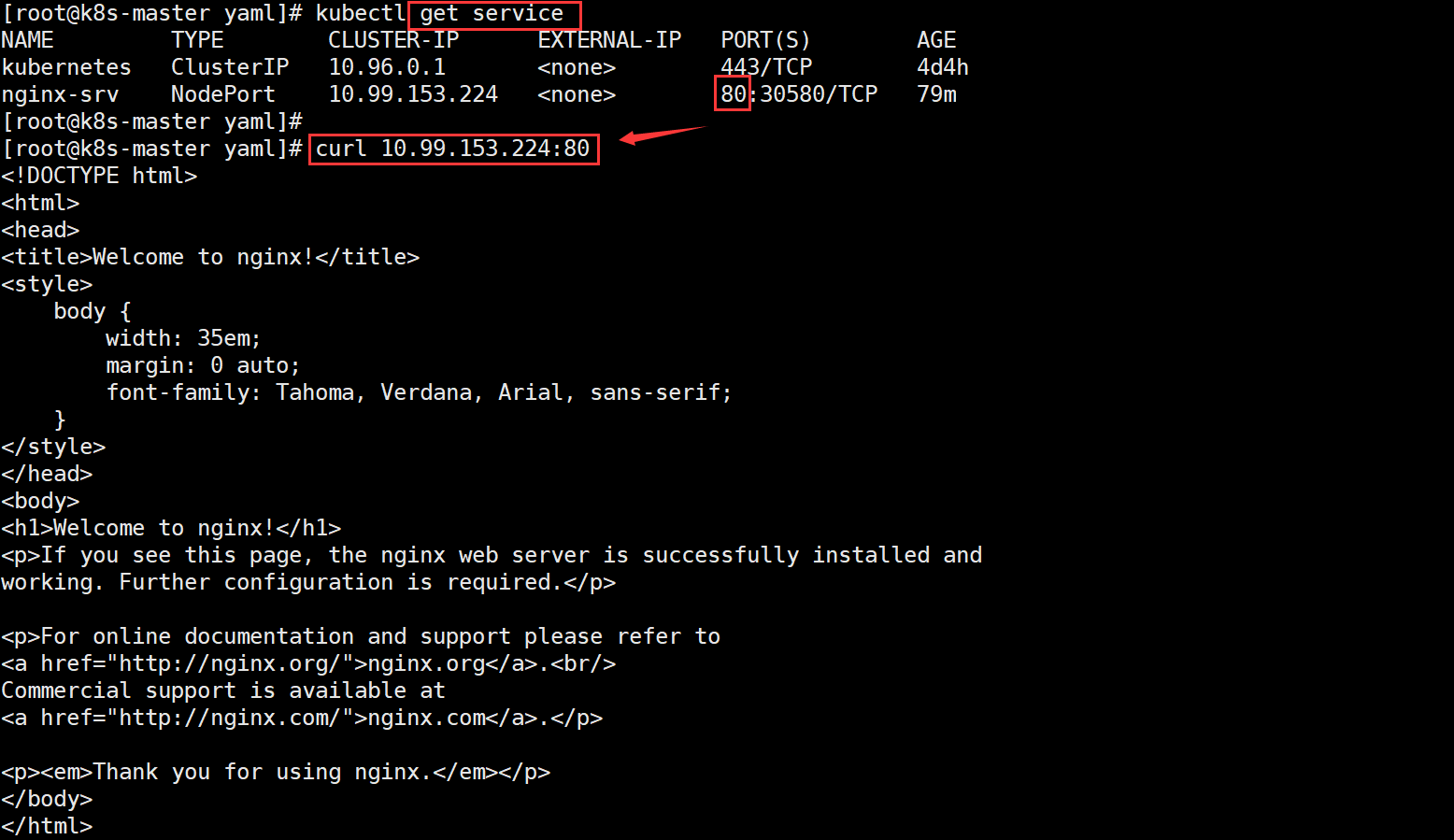Click the boxed curl 10.99.153.224:80 command
The height and width of the screenshot is (840, 1454).
coord(453,149)
